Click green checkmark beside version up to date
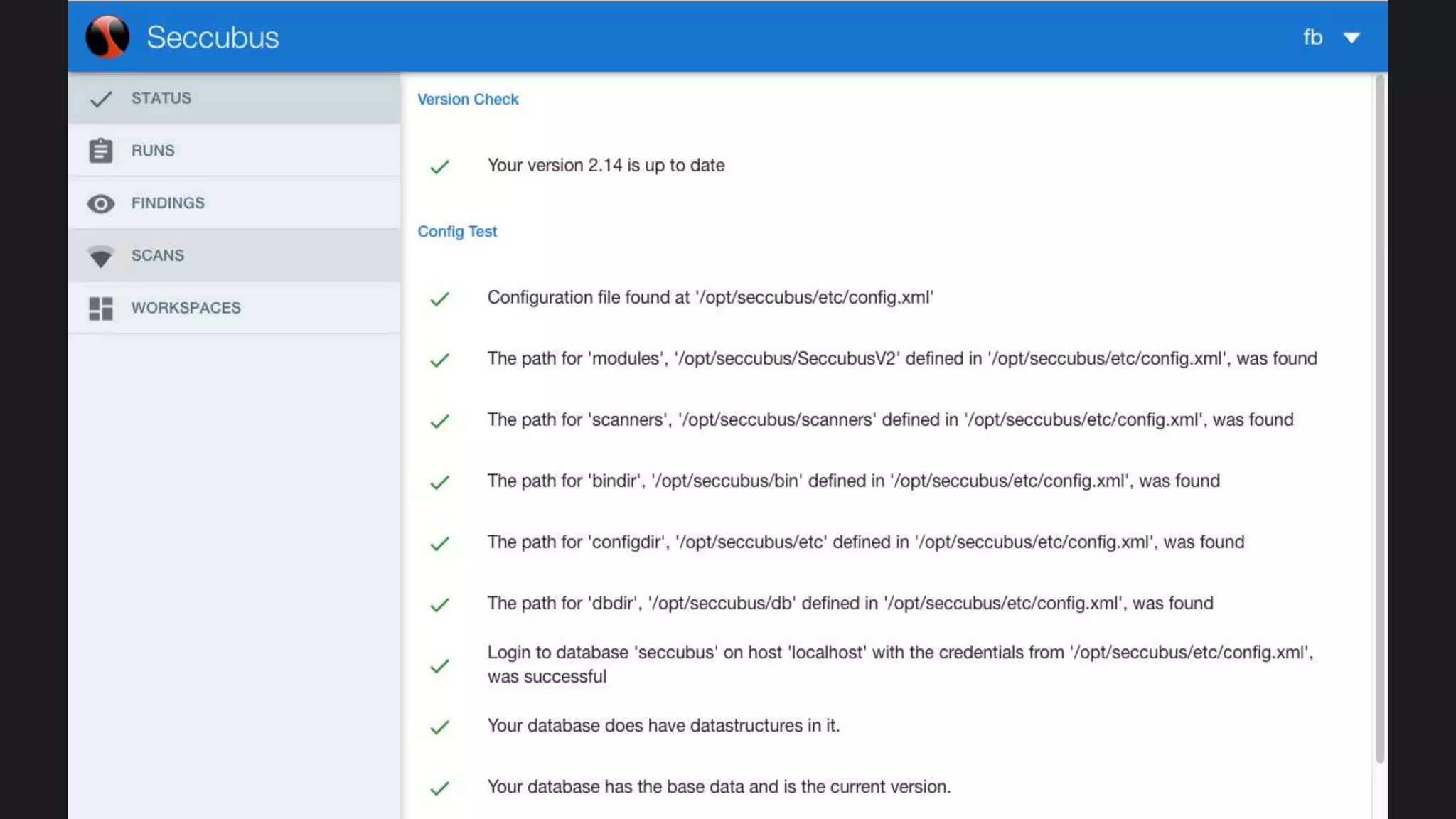Screen dimensions: 1456x819 [x=440, y=167]
